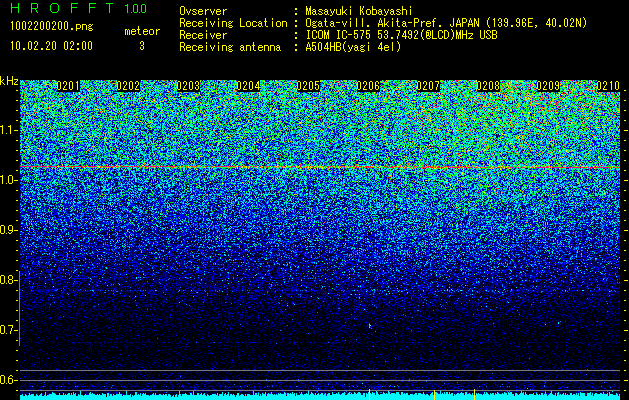Click the cyan signal strip at bottom
This screenshot has width=629, height=400.
pos(320,397)
